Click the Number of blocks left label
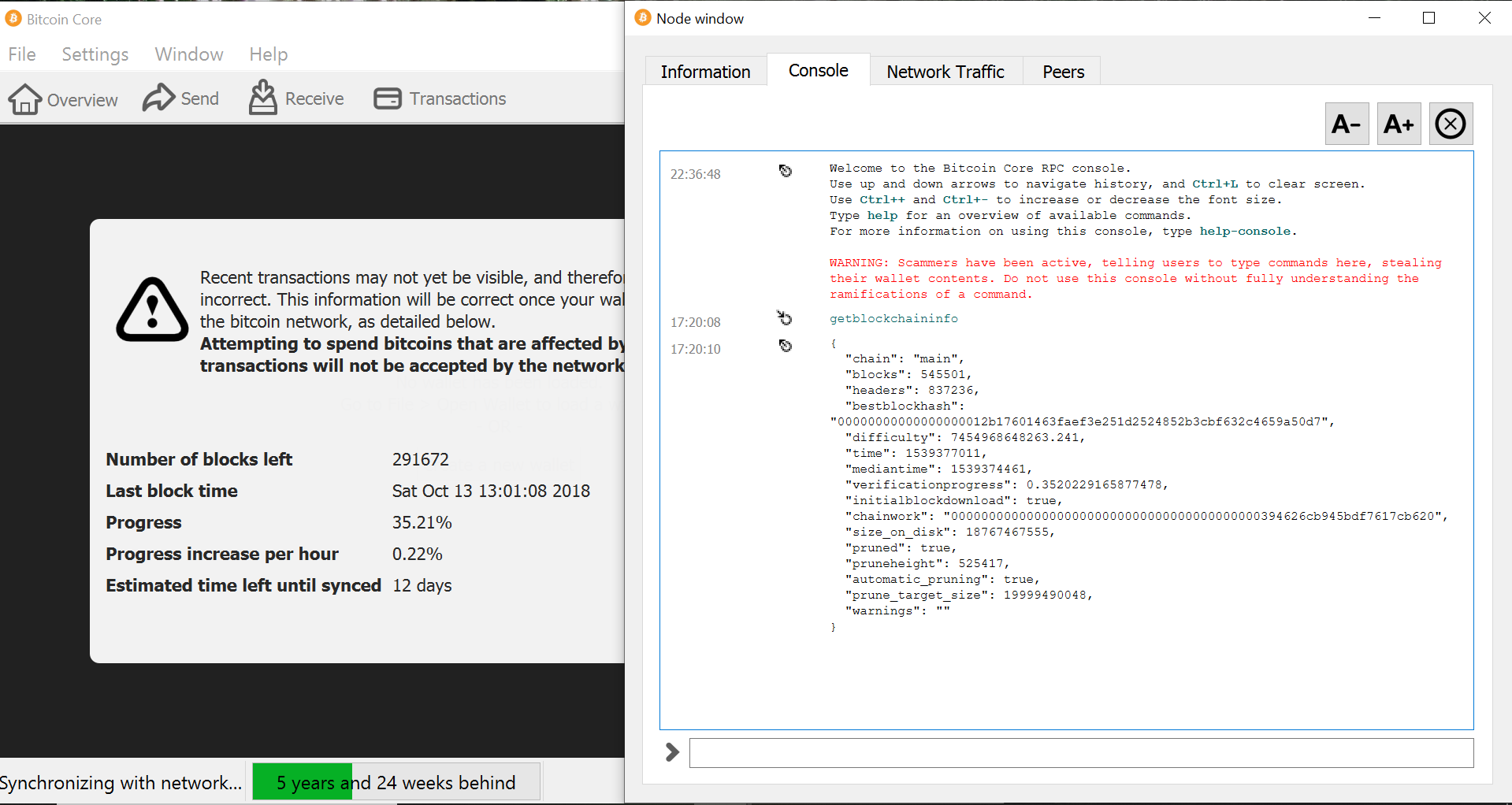The height and width of the screenshot is (805, 1512). click(x=199, y=459)
